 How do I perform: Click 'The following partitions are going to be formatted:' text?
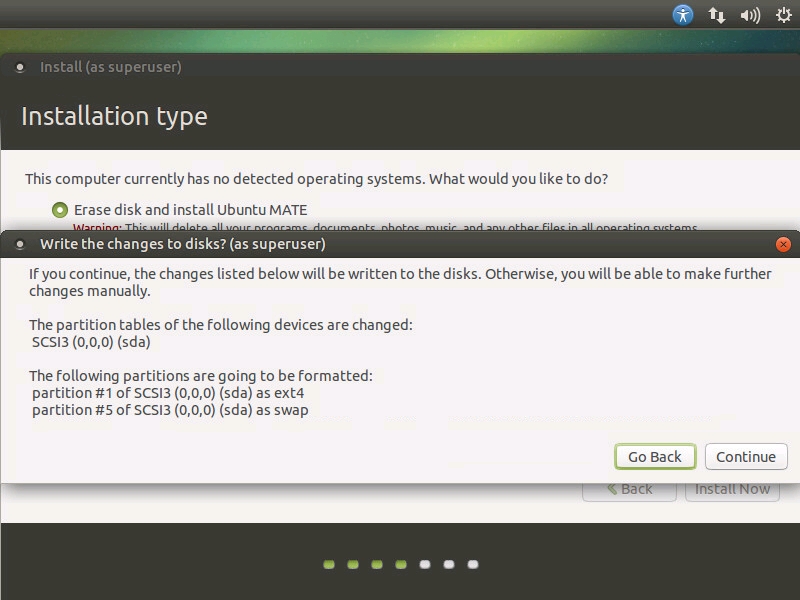201,376
